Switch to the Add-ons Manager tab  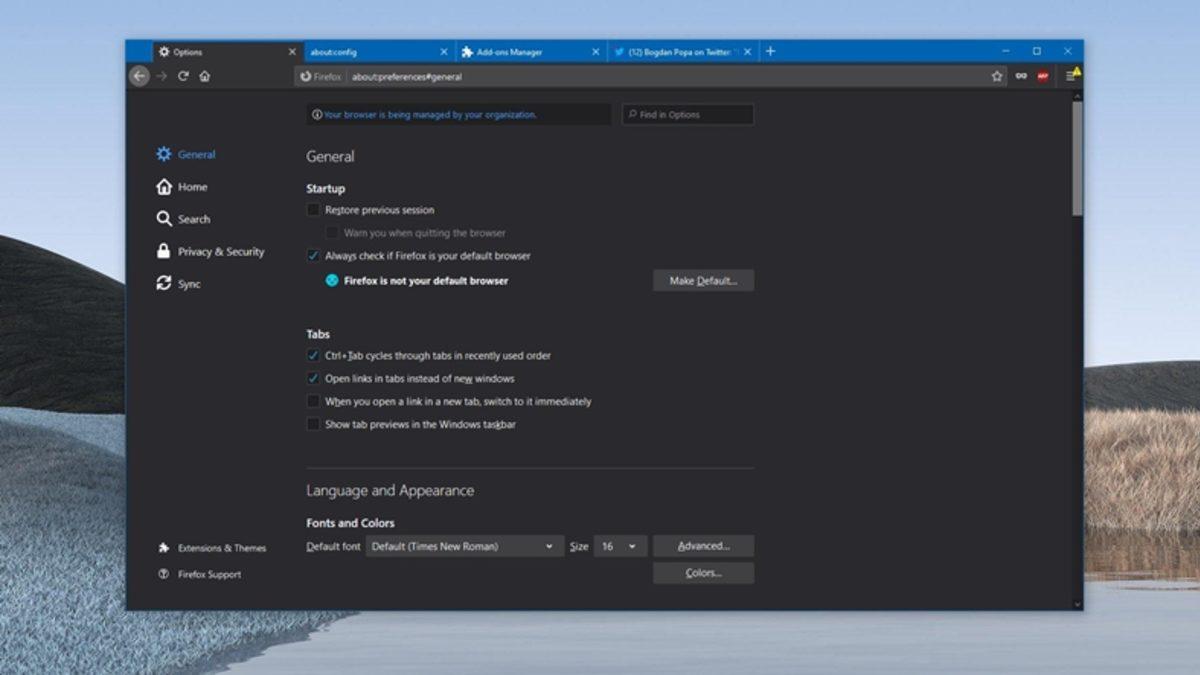click(520, 50)
